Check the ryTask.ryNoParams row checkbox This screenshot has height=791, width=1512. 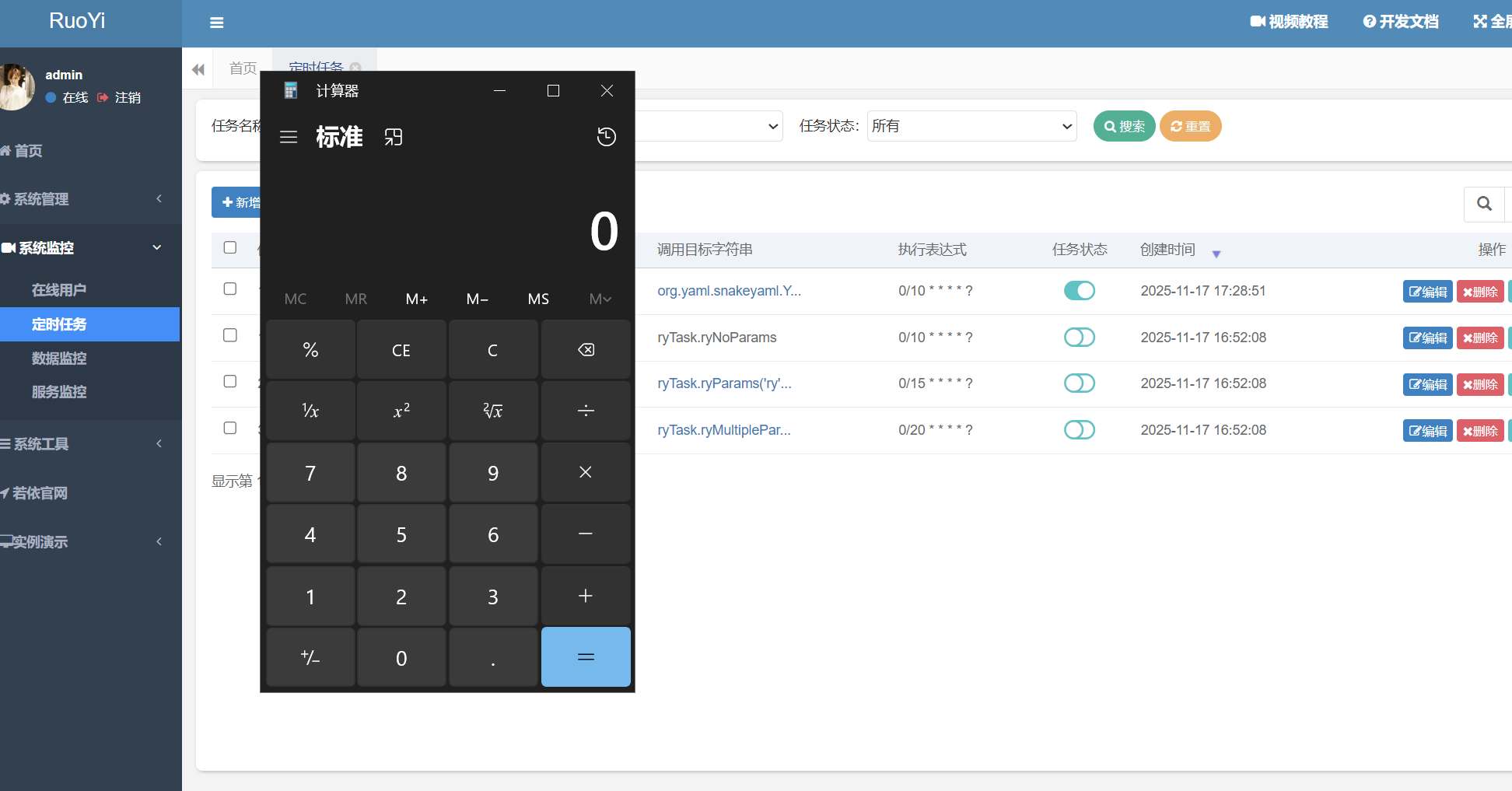pyautogui.click(x=230, y=335)
